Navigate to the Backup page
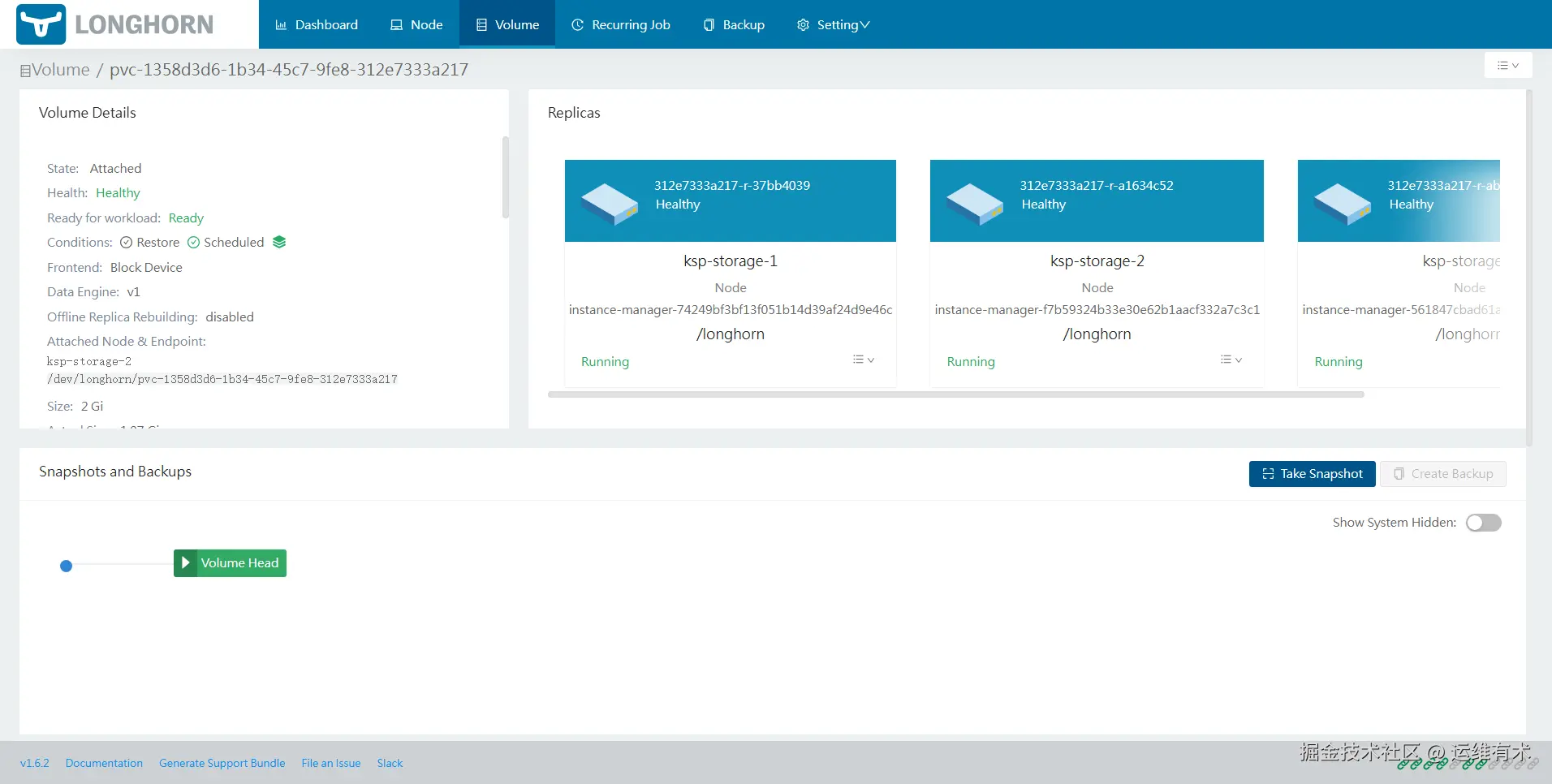 (734, 24)
